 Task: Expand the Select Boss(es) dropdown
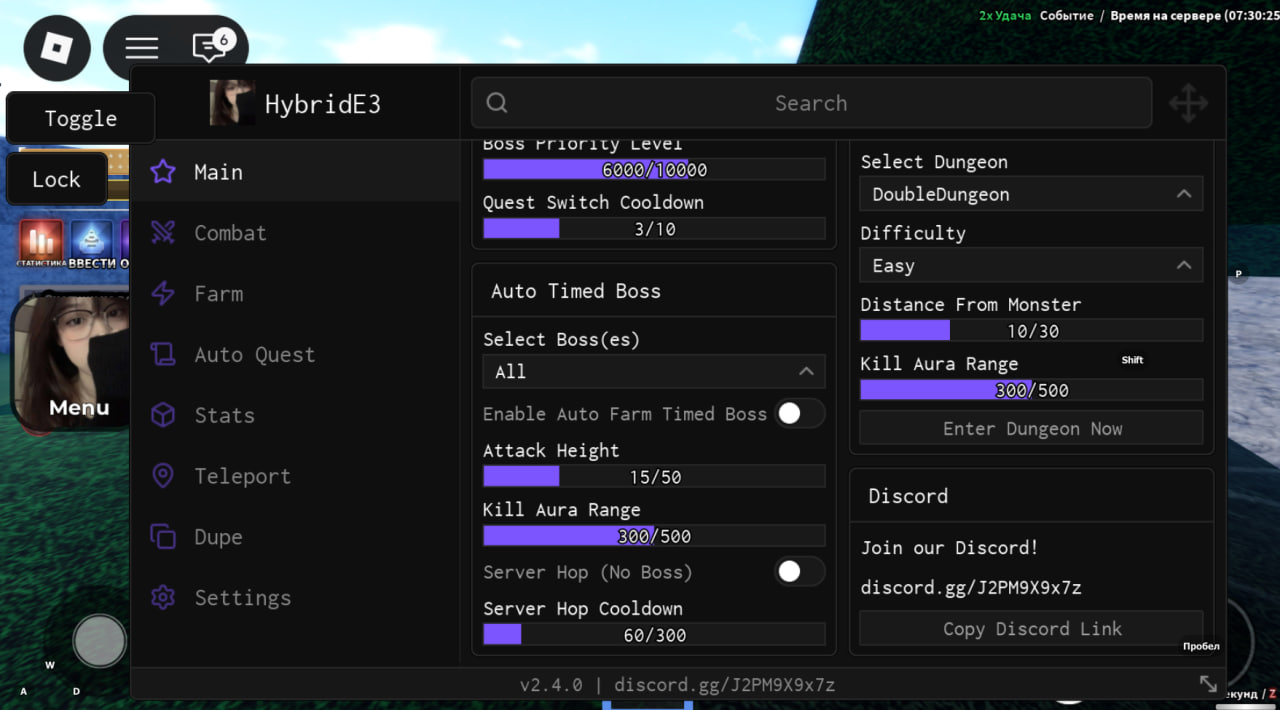654,371
